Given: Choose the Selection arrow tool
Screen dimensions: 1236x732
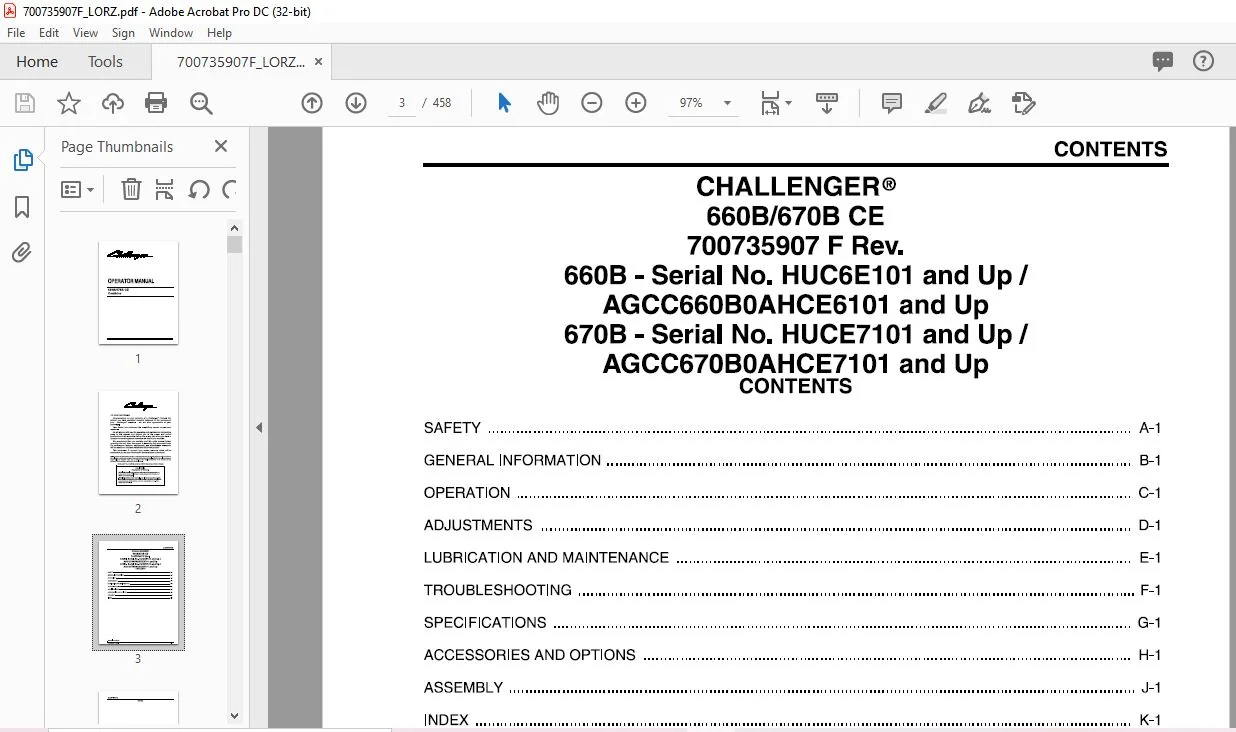Looking at the screenshot, I should [504, 103].
